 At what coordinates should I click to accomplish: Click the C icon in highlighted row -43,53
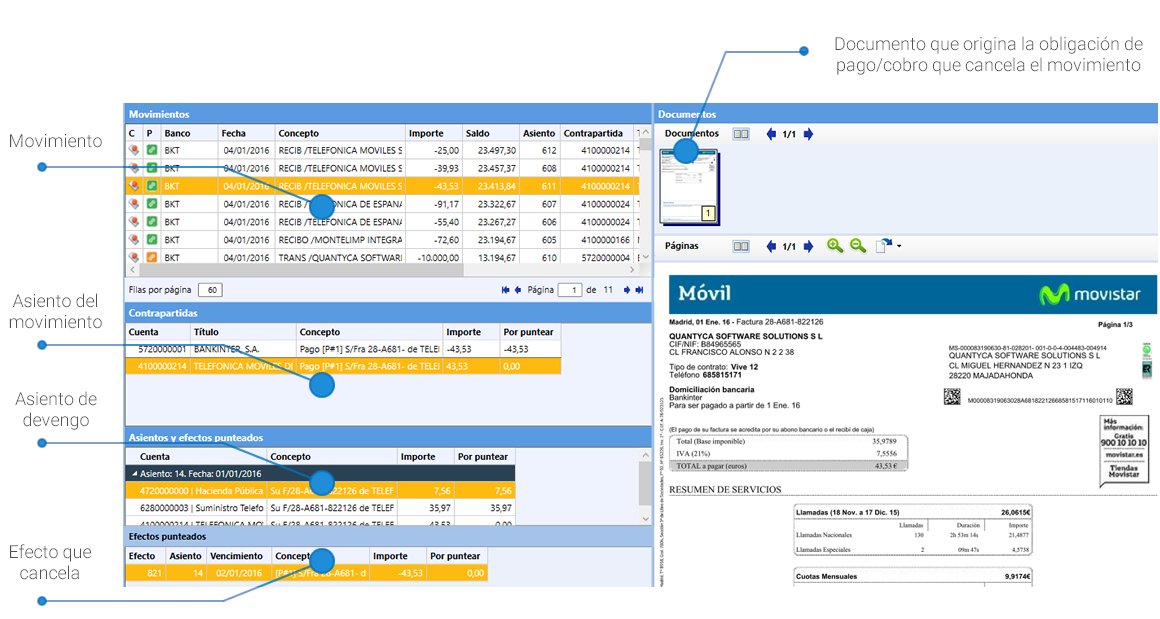[134, 186]
